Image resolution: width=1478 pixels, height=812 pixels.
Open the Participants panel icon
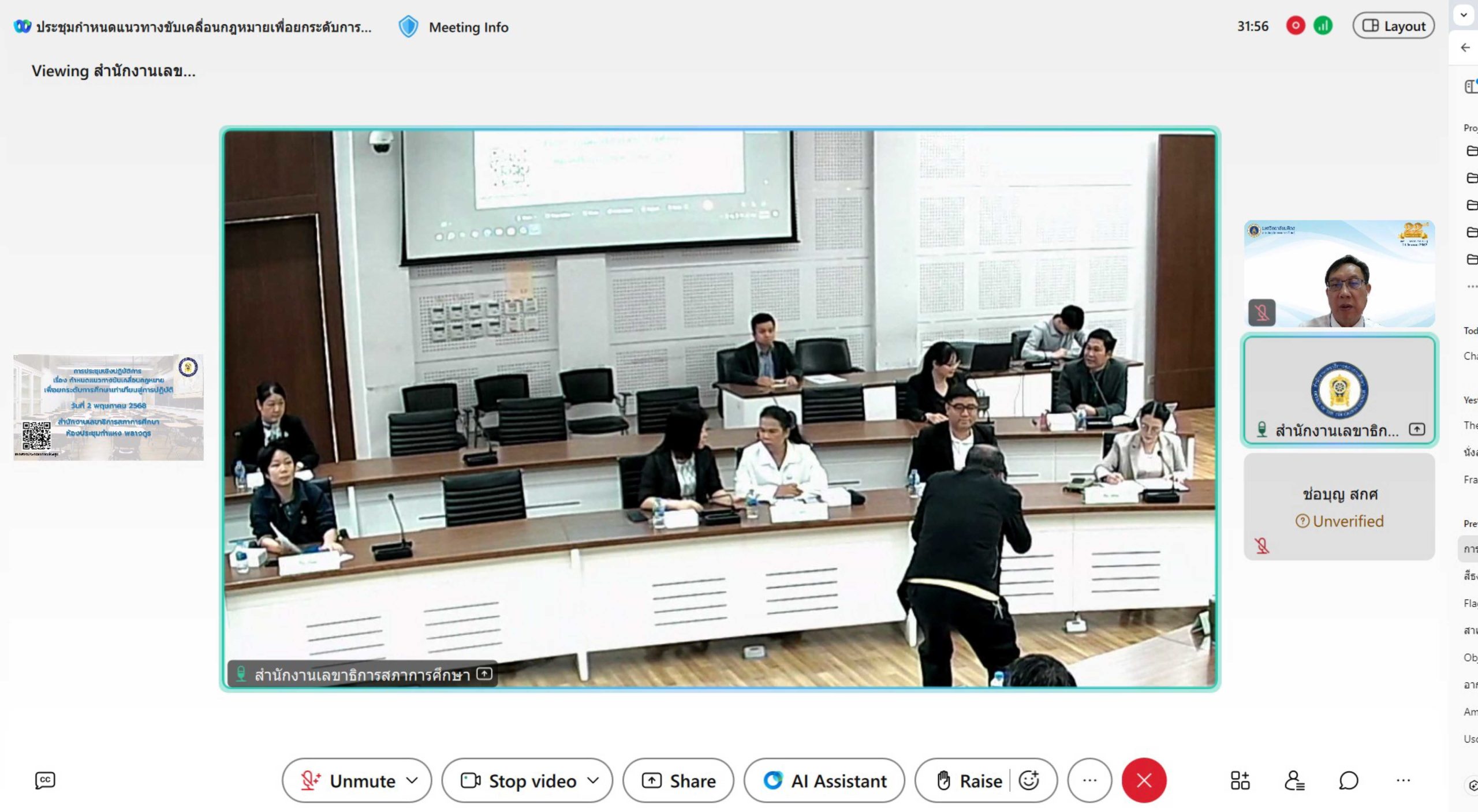1294,780
